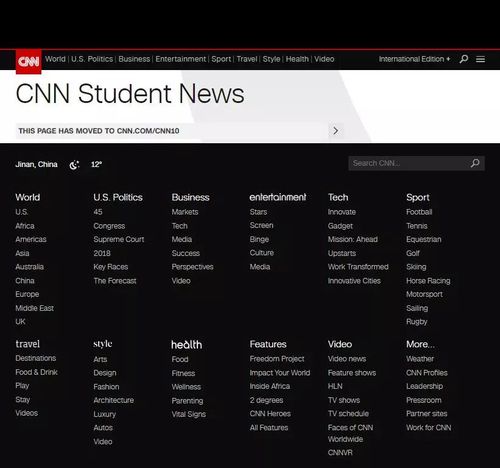Open Markets under Business
This screenshot has height=468, width=500.
[185, 212]
